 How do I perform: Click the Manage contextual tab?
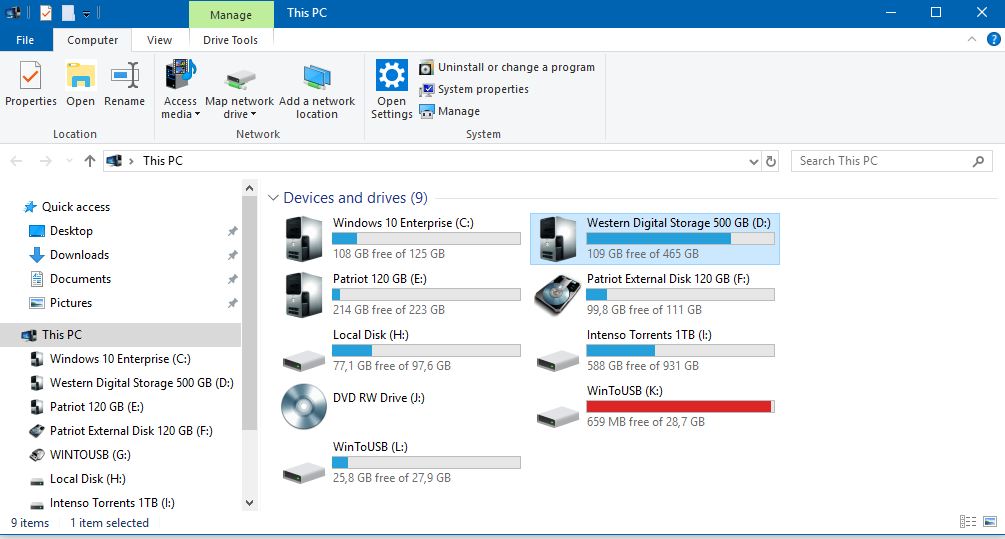(x=231, y=14)
